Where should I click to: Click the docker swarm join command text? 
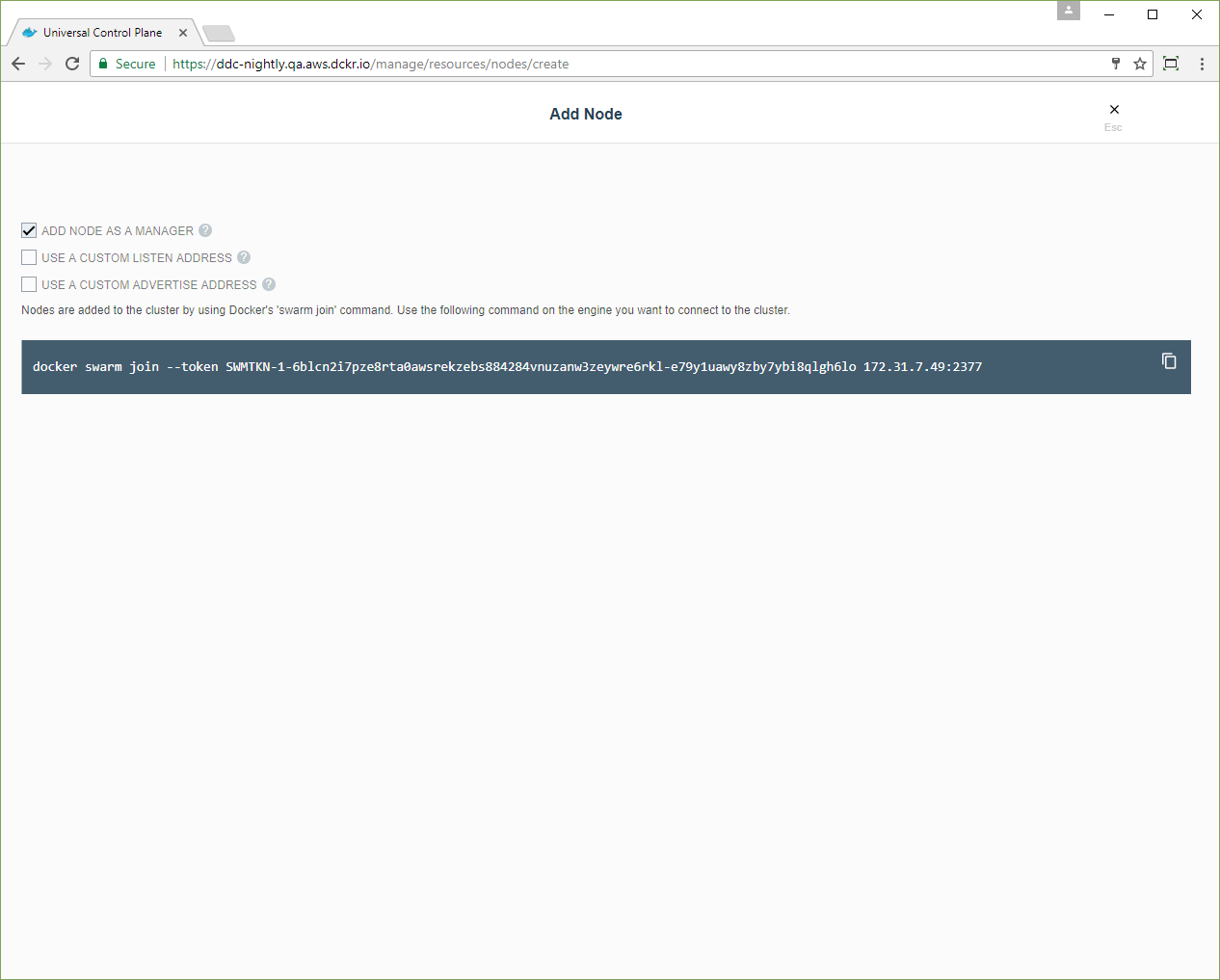click(x=507, y=367)
